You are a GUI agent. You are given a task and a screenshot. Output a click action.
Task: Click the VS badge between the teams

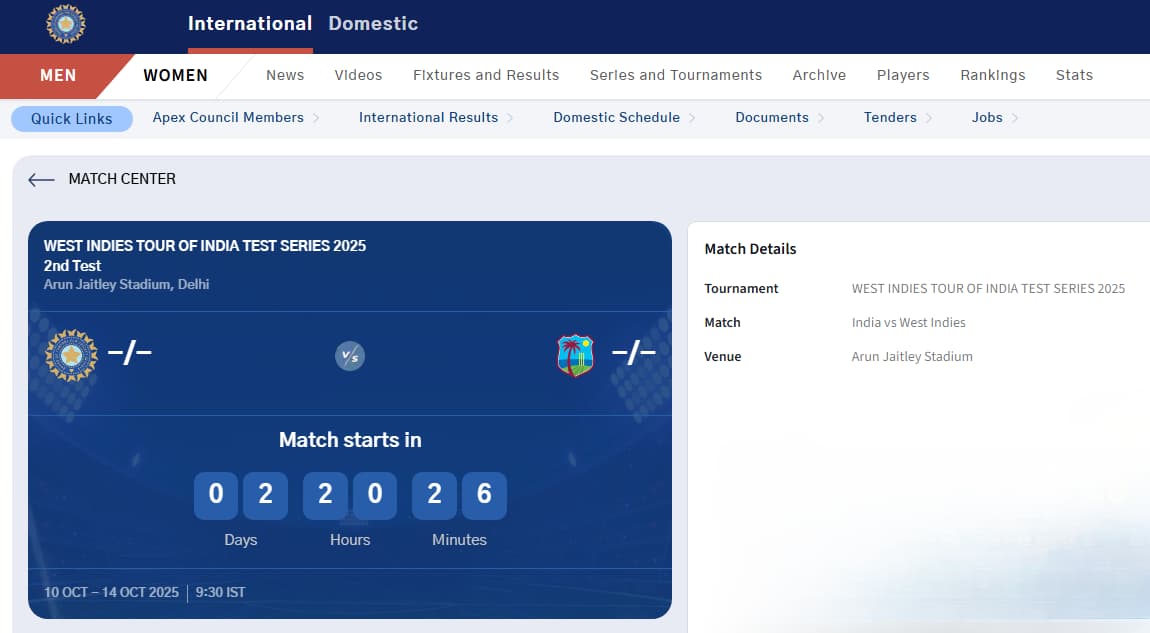point(349,356)
